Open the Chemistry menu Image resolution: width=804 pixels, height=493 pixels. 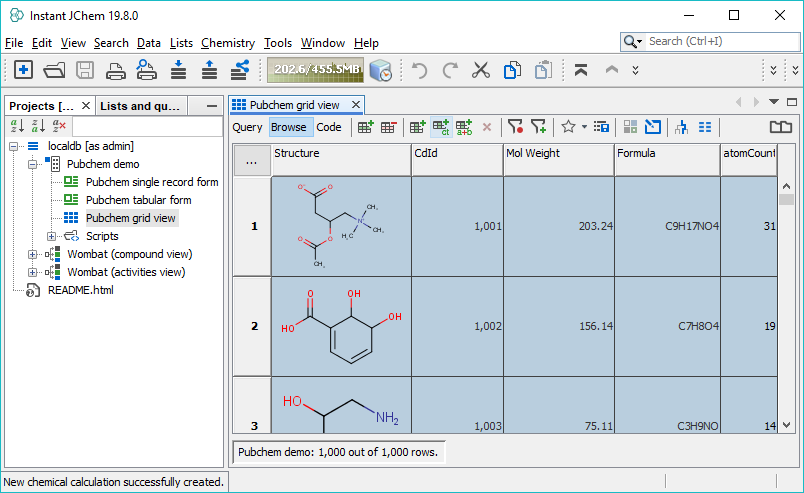click(x=227, y=43)
